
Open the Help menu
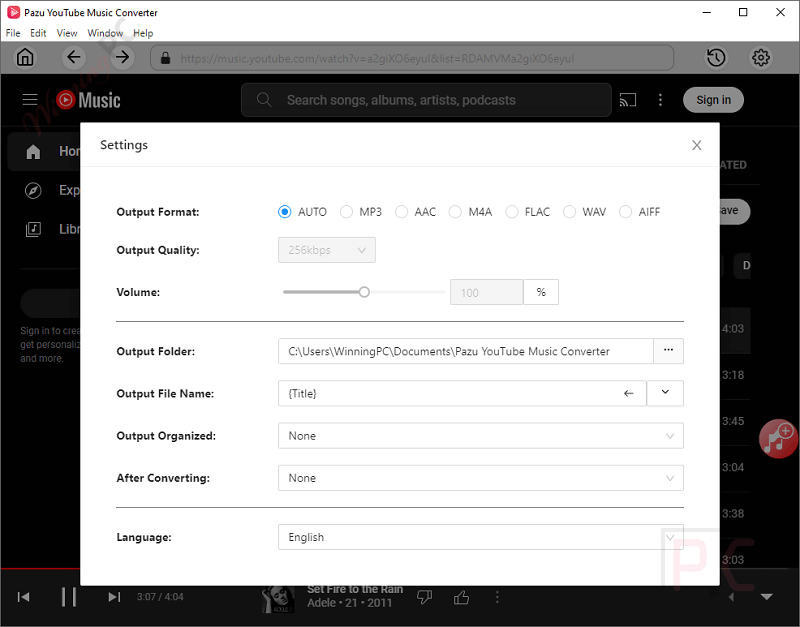coord(143,33)
